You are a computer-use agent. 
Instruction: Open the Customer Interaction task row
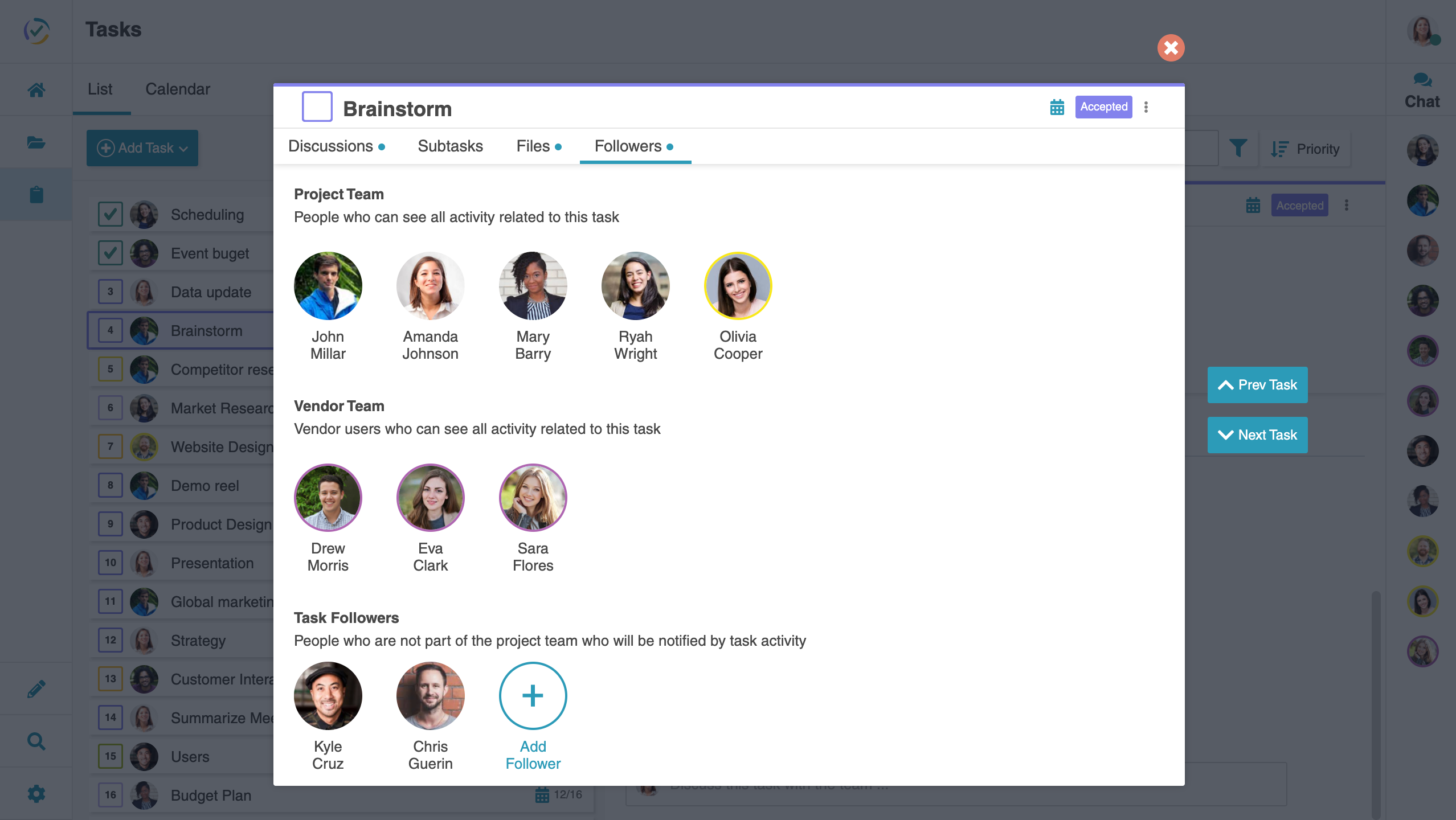[x=182, y=679]
